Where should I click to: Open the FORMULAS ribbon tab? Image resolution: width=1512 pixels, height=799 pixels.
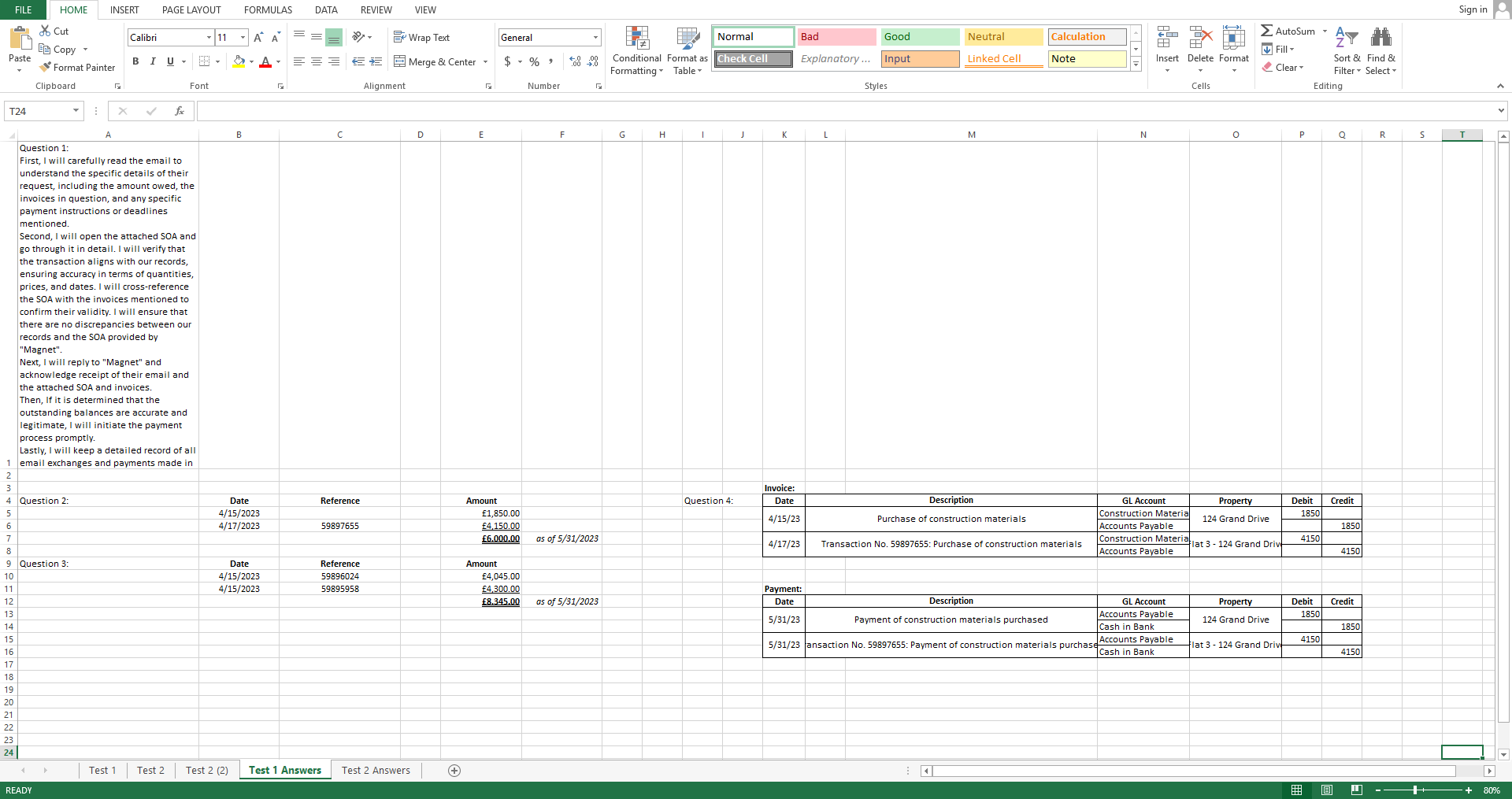[x=268, y=9]
